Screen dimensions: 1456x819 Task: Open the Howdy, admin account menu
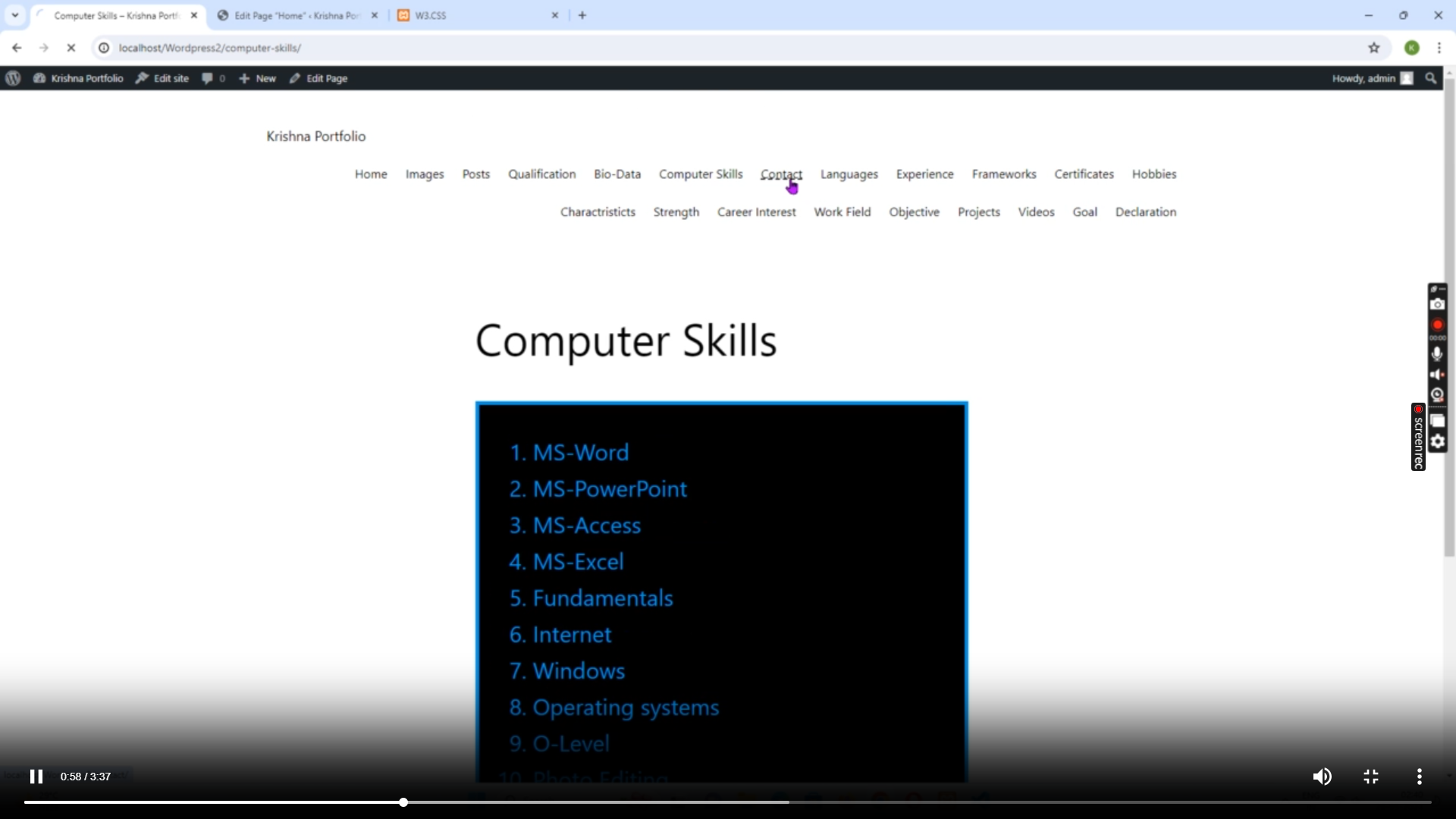pyautogui.click(x=1373, y=78)
